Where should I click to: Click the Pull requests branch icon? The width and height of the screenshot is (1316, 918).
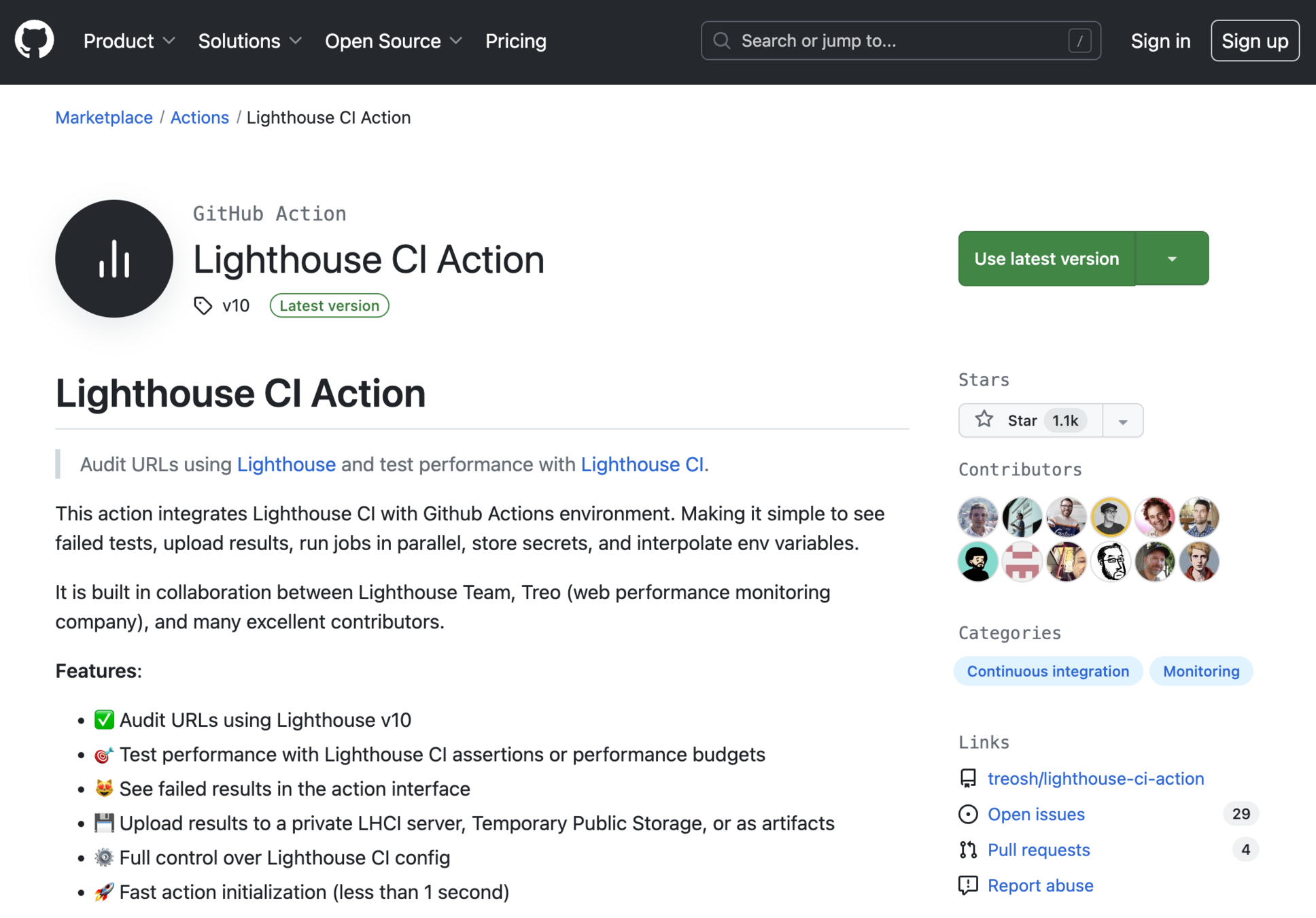(968, 849)
